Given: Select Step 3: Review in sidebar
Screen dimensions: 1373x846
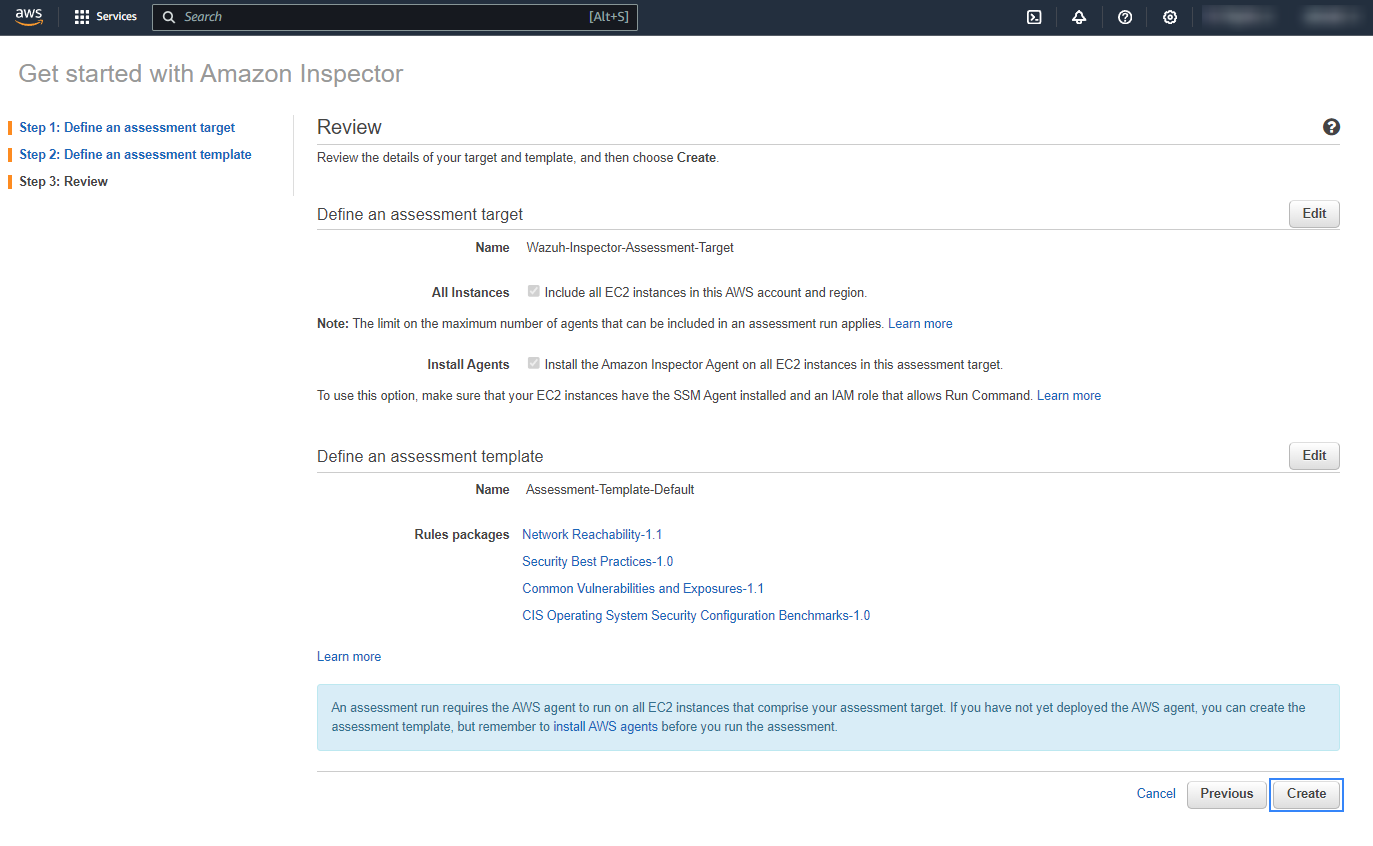Looking at the screenshot, I should pos(63,182).
